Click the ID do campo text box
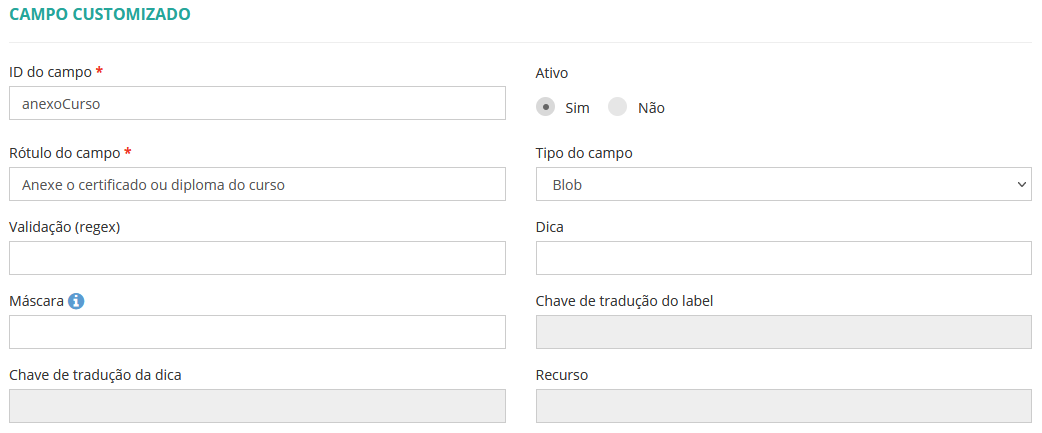The width and height of the screenshot is (1042, 433). [x=257, y=103]
